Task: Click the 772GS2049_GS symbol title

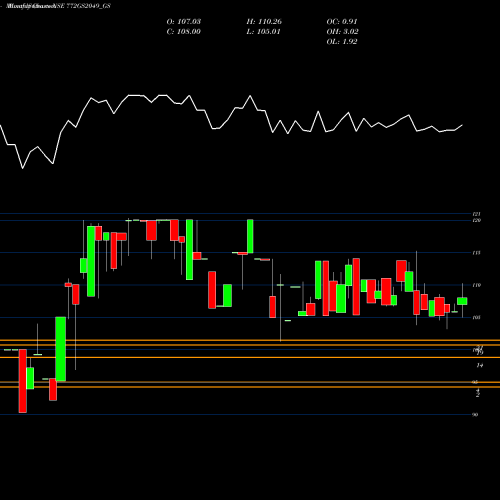Action: pos(89,6)
